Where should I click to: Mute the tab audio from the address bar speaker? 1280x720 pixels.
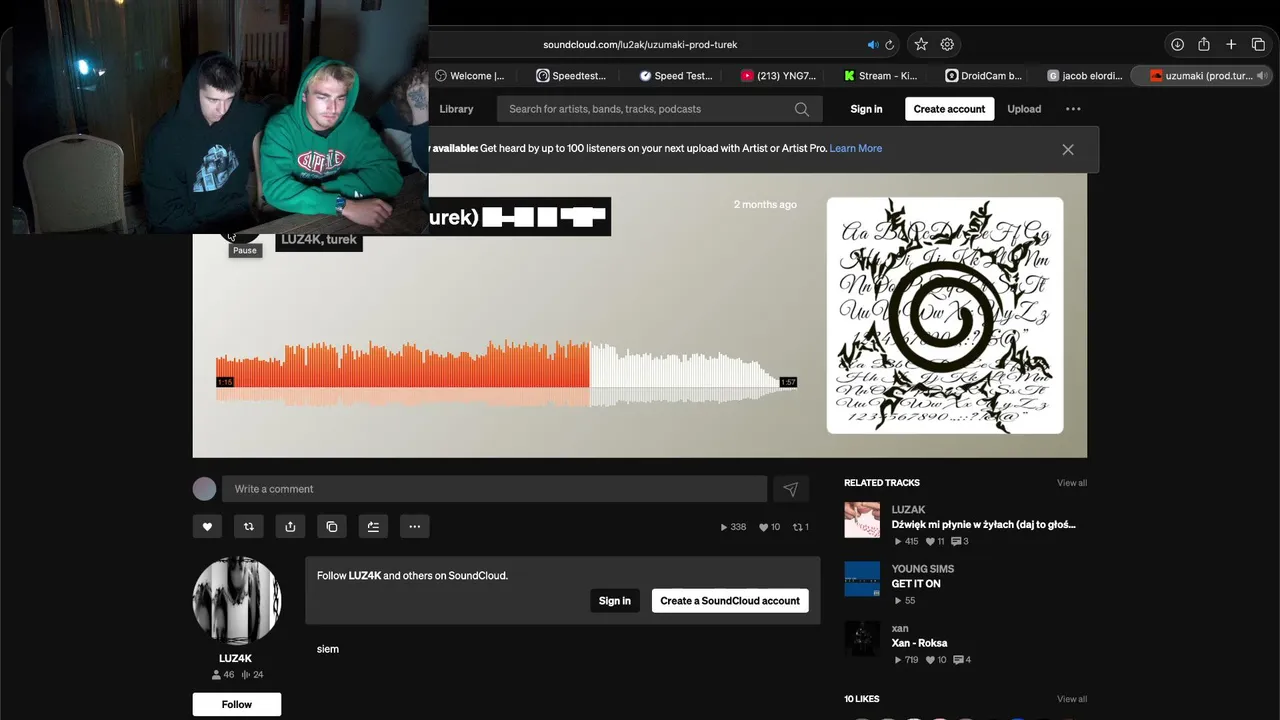[x=872, y=45]
